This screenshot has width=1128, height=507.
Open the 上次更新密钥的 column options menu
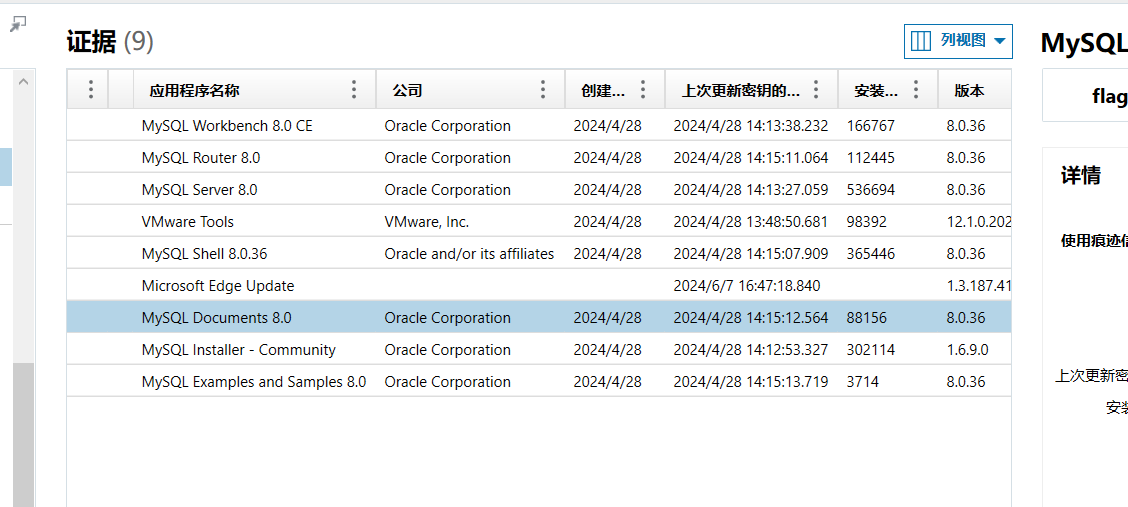click(816, 89)
